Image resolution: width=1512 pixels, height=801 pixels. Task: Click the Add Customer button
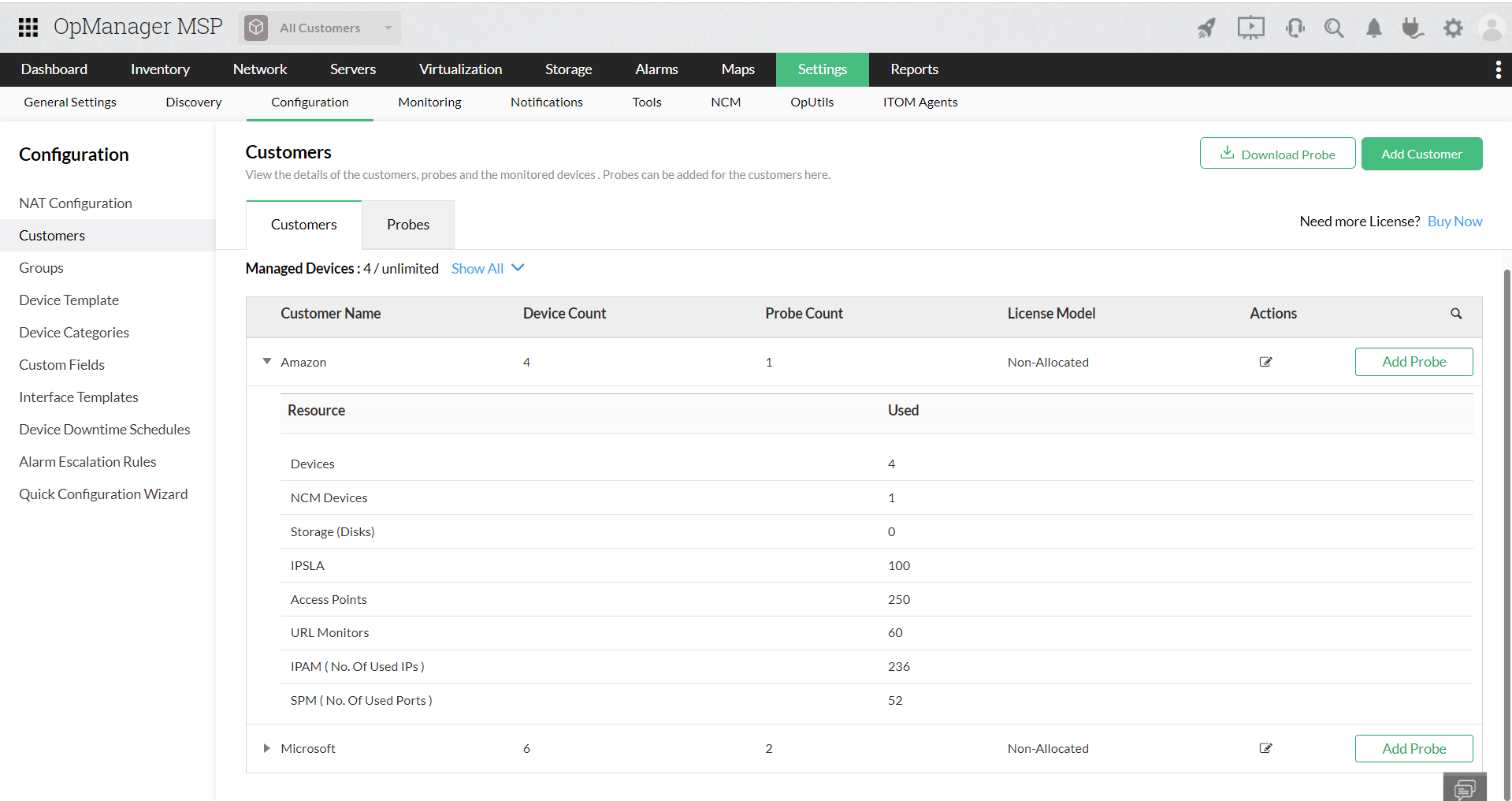(1421, 154)
